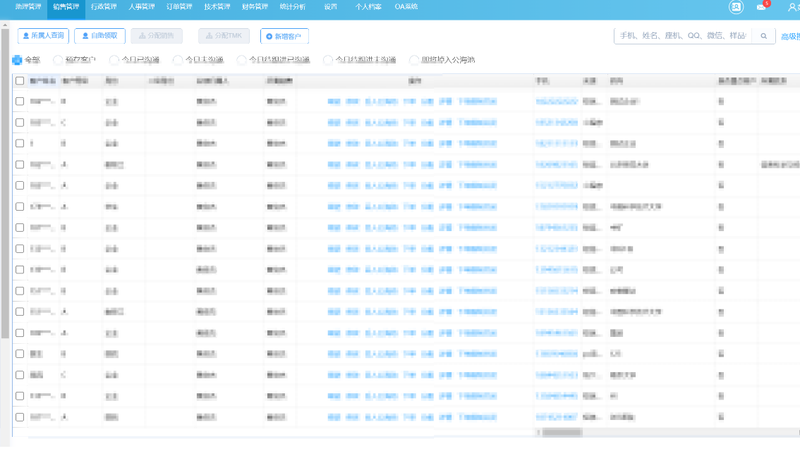Switch to the 销售管理 top menu
Viewport: 800px width, 451px height.
click(x=66, y=7)
